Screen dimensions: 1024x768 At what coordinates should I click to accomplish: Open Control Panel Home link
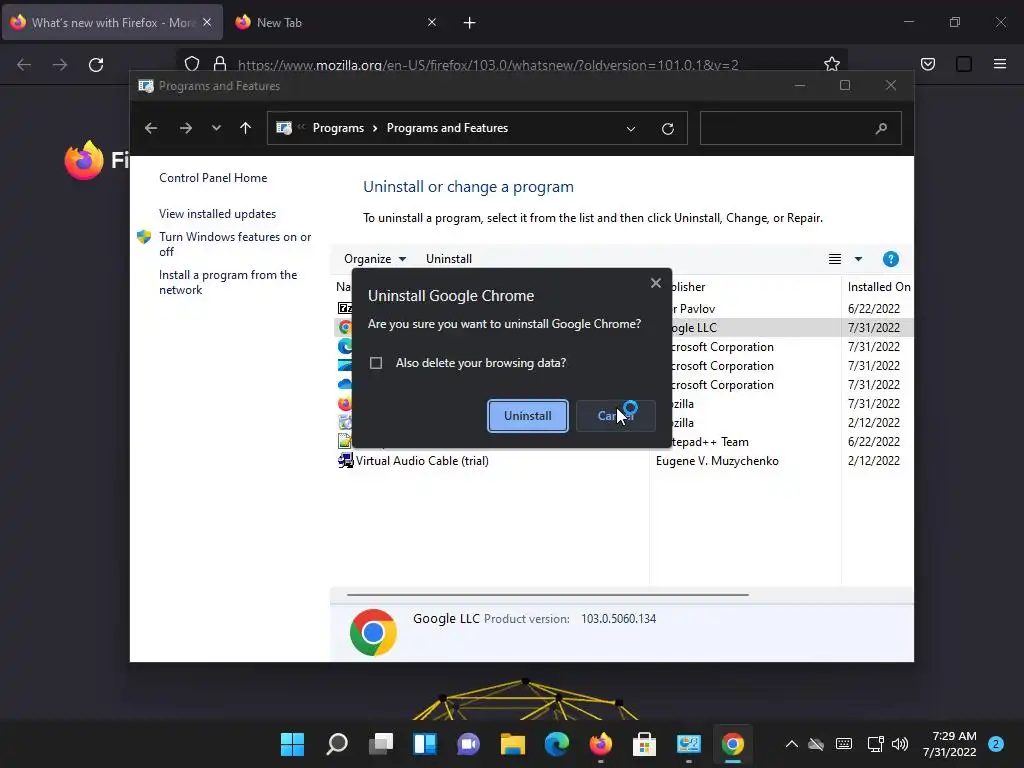[x=213, y=178]
